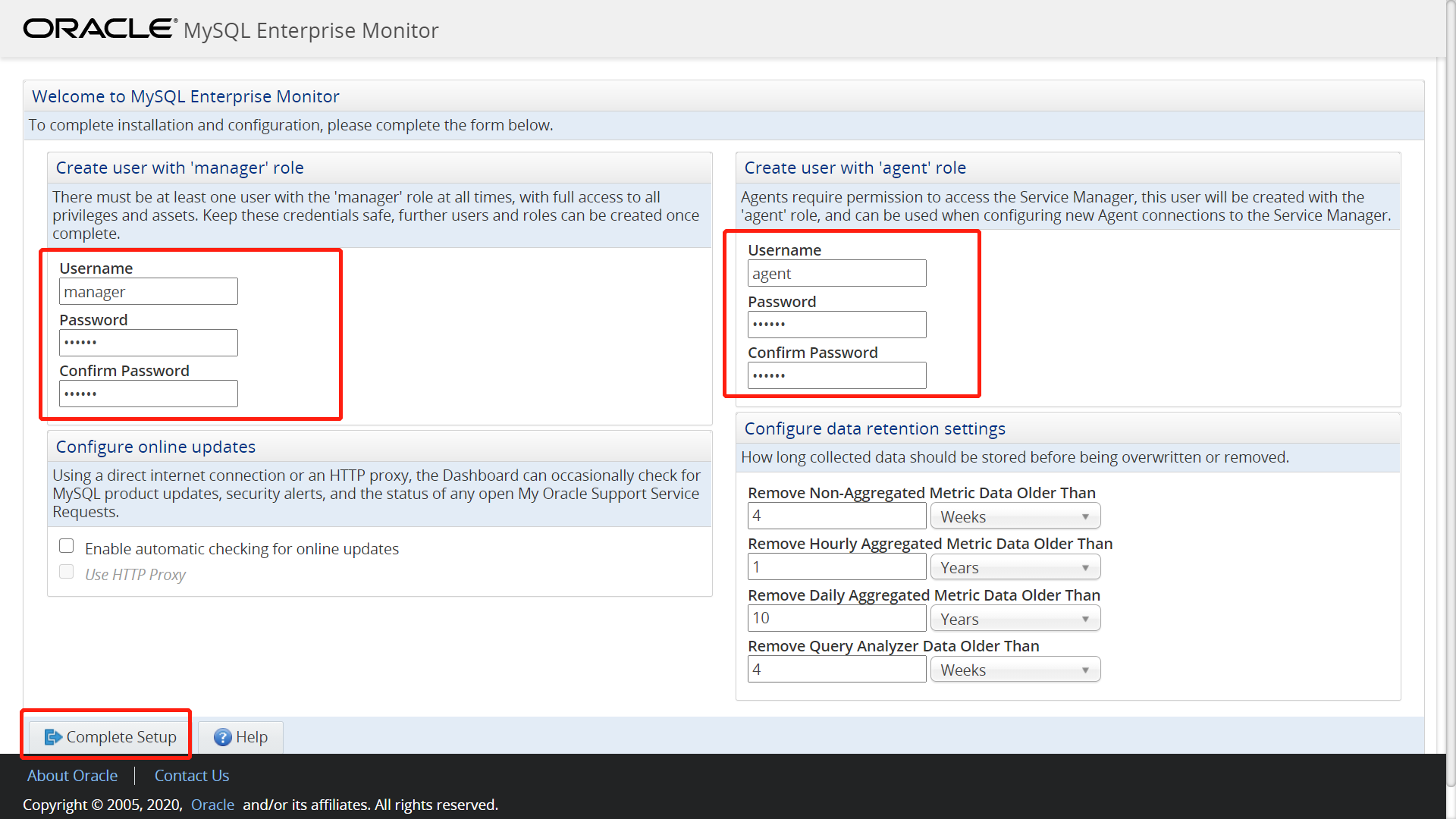Click the Oracle link in copyright text

pyautogui.click(x=212, y=805)
